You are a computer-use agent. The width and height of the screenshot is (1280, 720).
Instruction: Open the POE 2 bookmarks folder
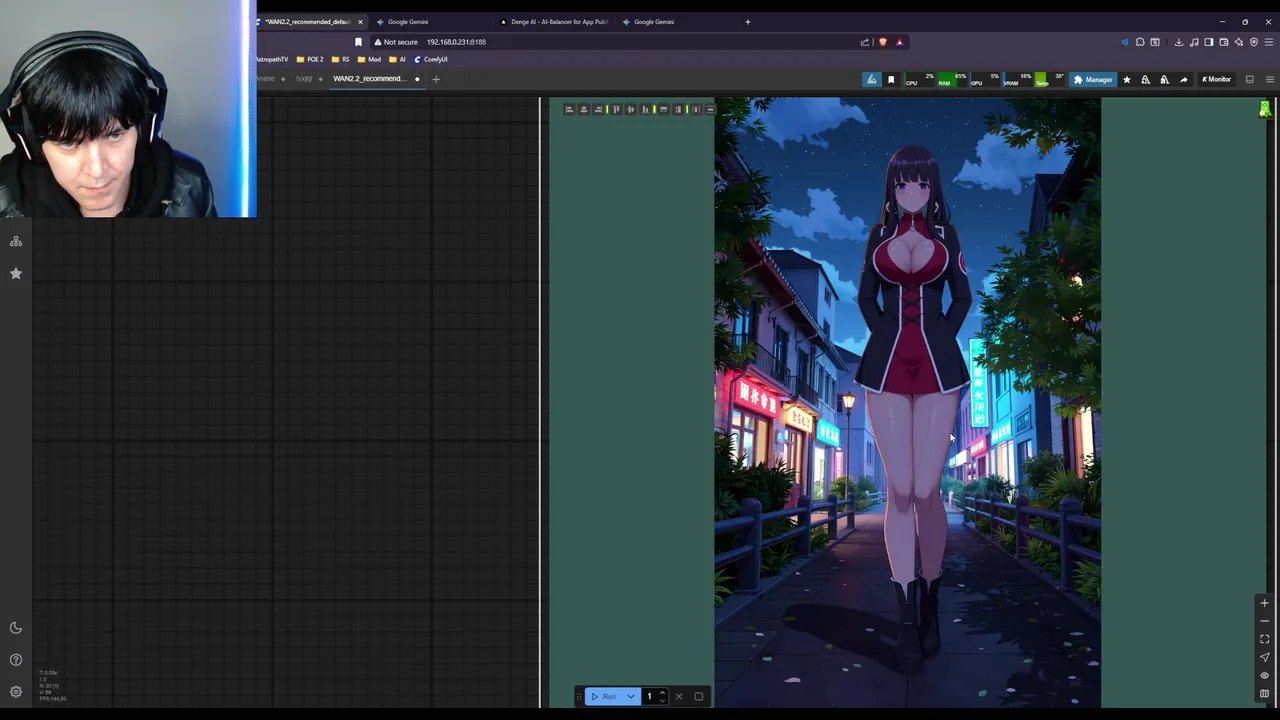tap(310, 59)
